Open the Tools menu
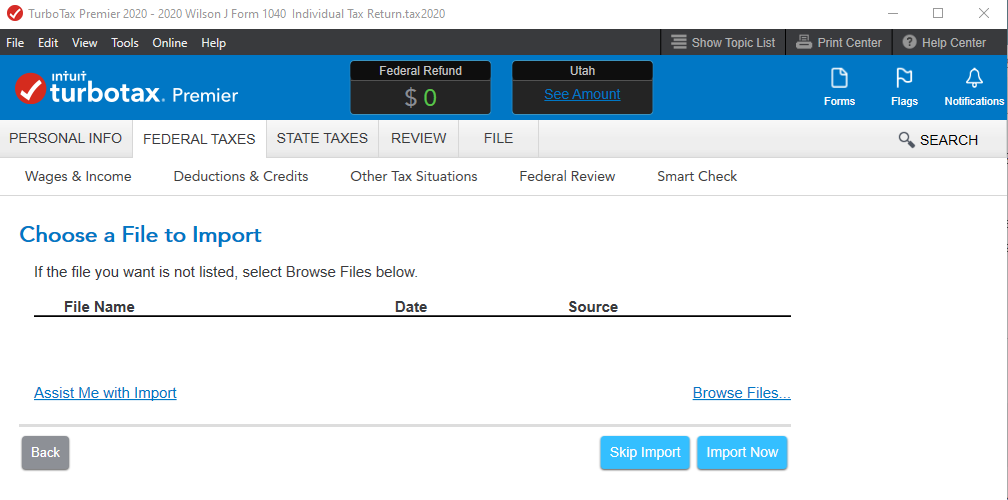Screen dimensions: 1008x500 click(125, 43)
